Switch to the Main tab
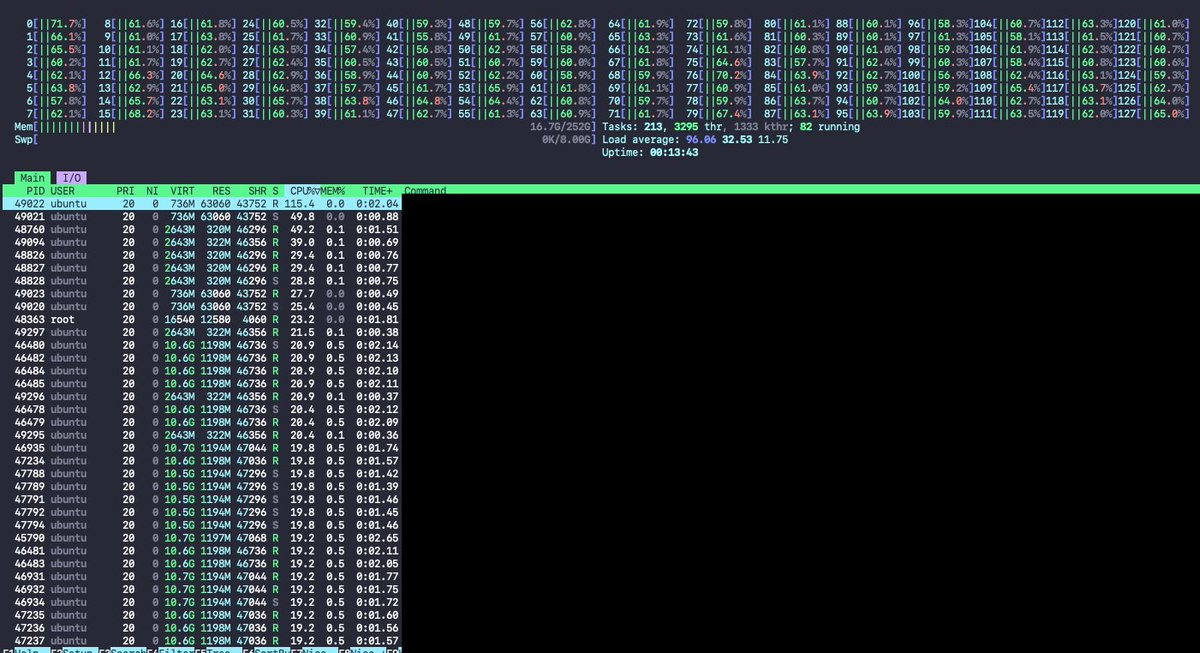 click(x=34, y=177)
